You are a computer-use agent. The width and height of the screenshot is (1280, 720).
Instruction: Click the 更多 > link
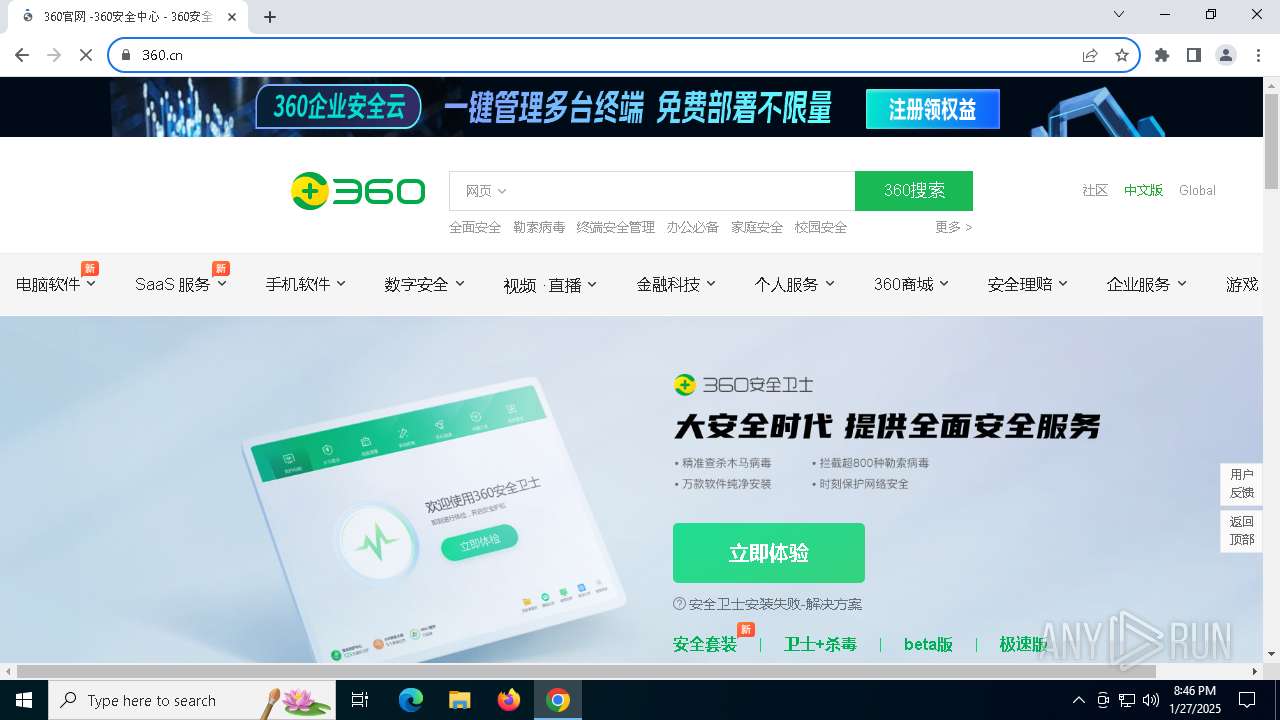(x=954, y=227)
